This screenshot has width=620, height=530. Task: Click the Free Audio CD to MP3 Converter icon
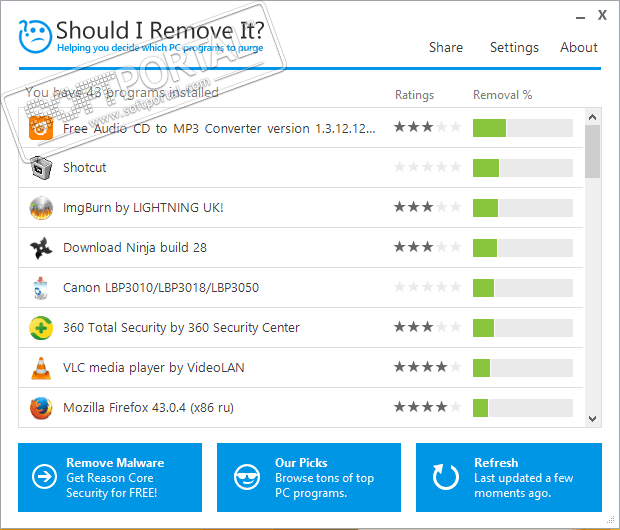pos(41,127)
